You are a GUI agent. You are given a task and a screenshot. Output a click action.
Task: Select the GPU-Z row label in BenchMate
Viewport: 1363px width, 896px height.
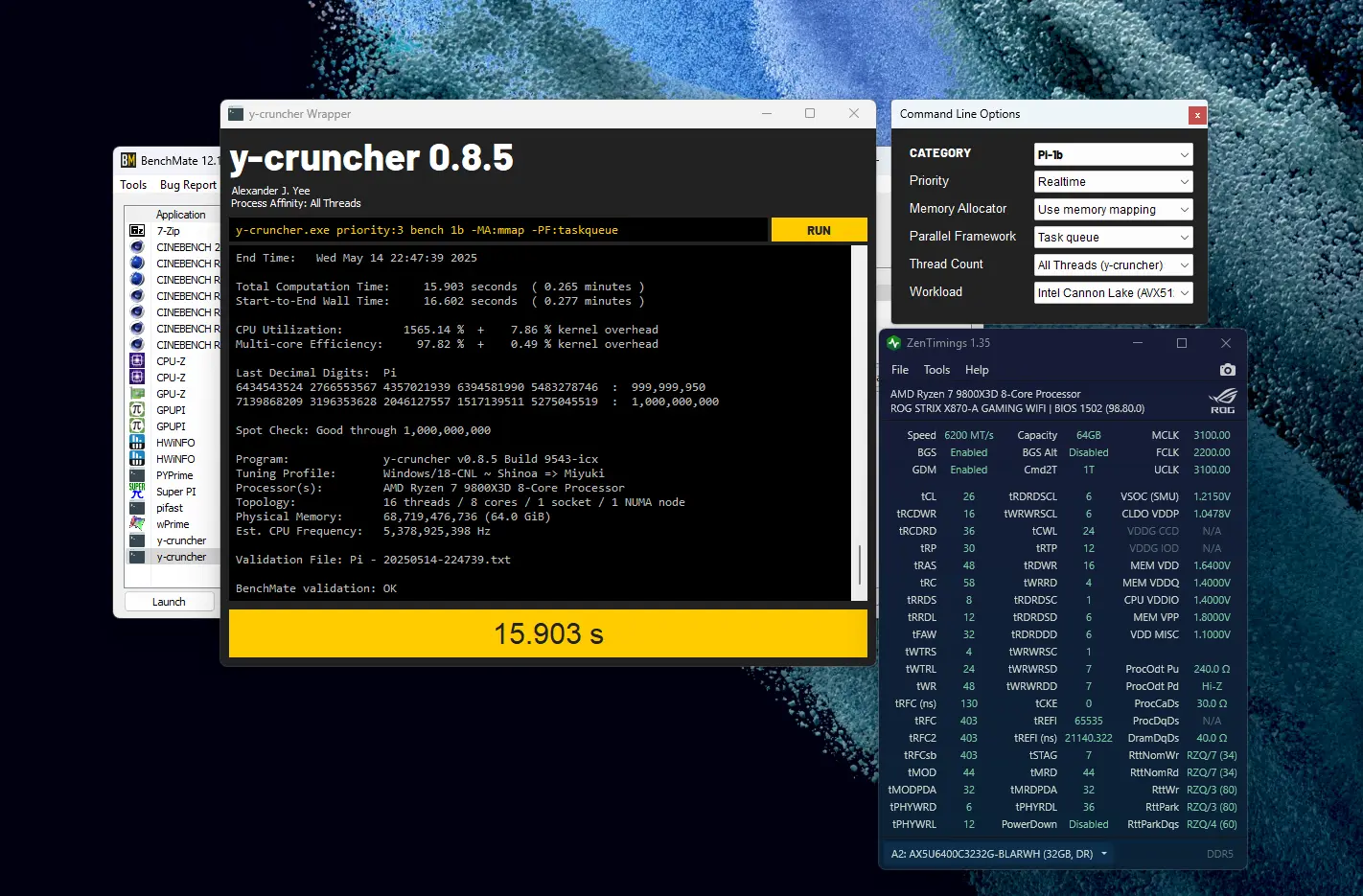tap(171, 394)
